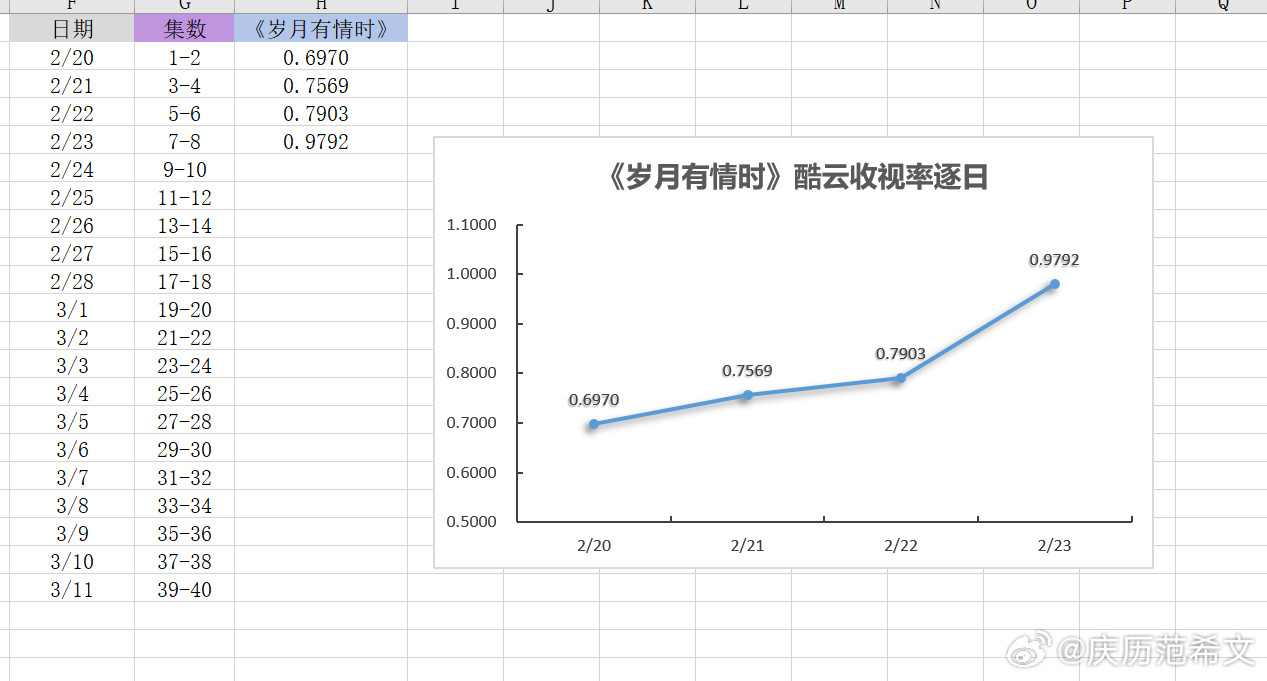Click chart x-axis label 2/20
The width and height of the screenshot is (1267, 681).
pyautogui.click(x=594, y=546)
